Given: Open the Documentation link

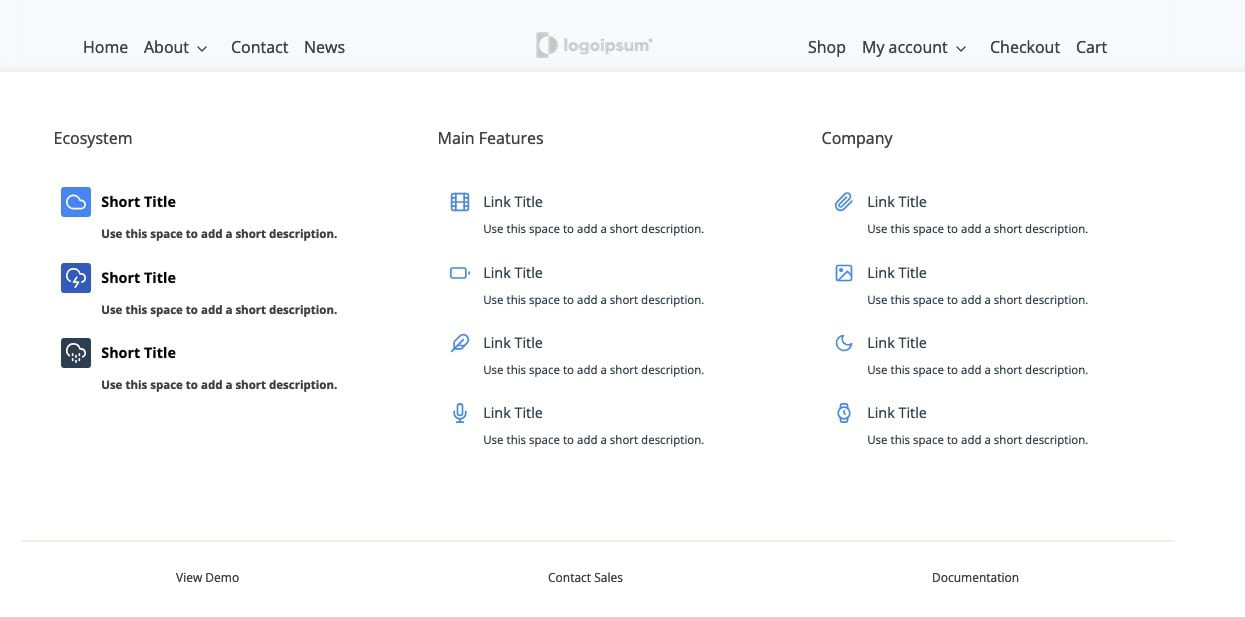Looking at the screenshot, I should [975, 577].
